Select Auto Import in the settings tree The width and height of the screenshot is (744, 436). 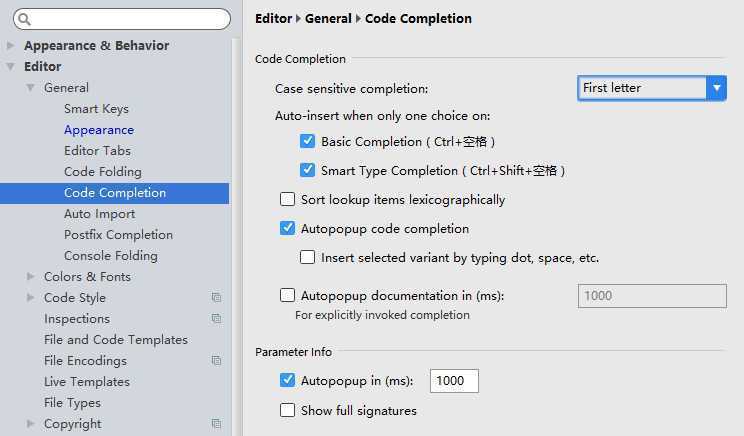tap(100, 214)
